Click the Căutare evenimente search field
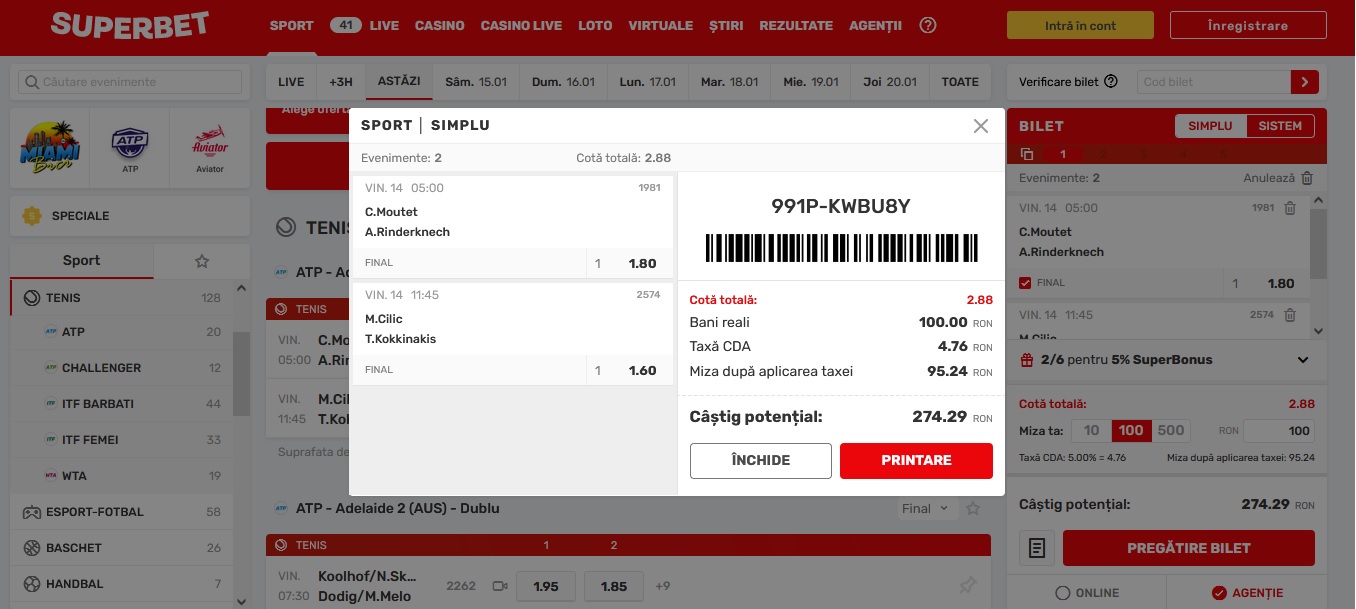1356x609 pixels. (130, 82)
